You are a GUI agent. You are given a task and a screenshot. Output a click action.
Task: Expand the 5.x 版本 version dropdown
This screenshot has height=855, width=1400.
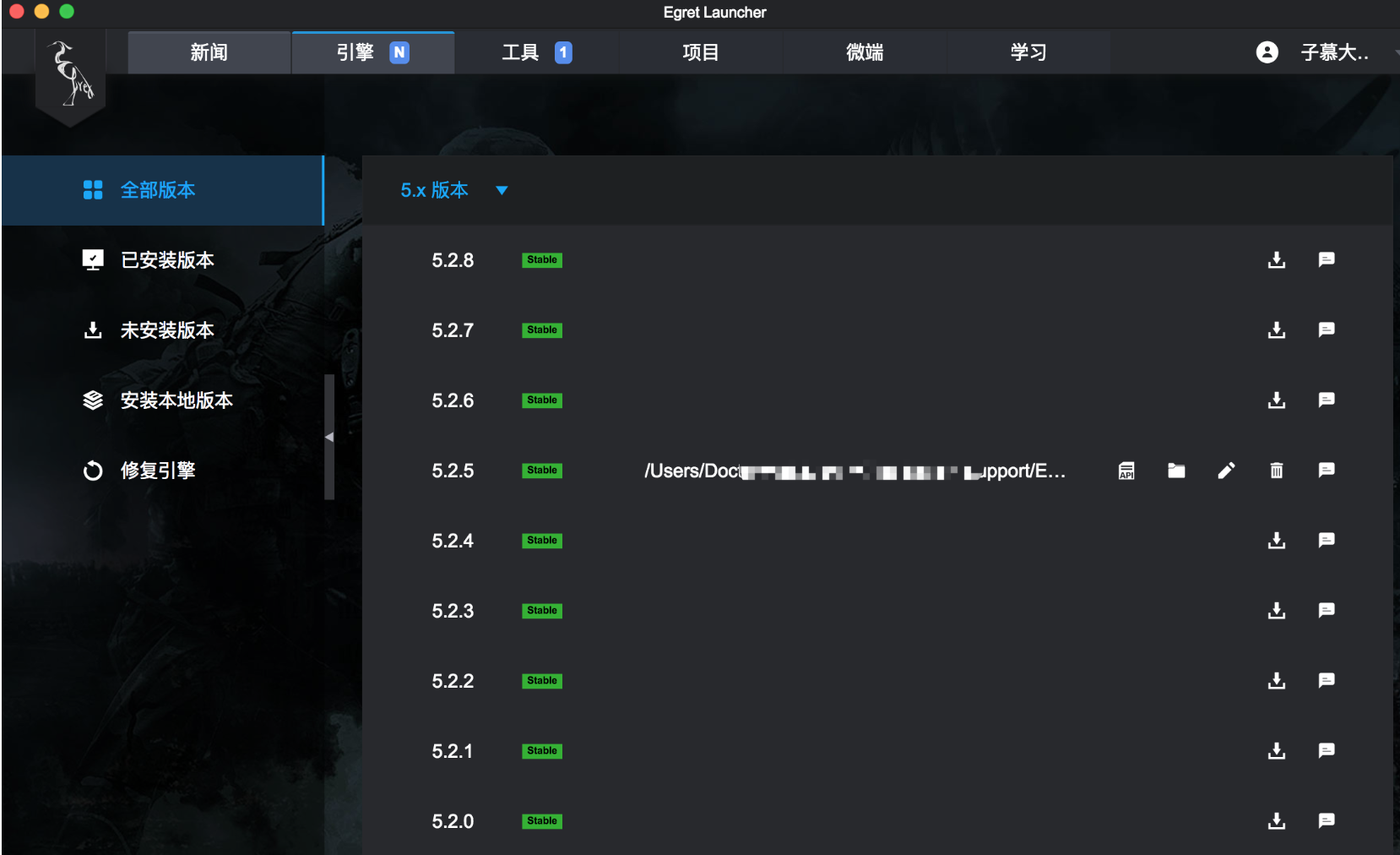(x=454, y=190)
